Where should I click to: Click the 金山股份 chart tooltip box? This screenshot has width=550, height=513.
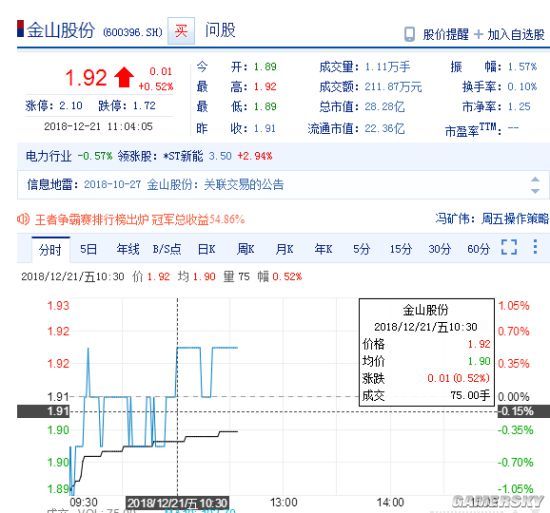pos(427,352)
